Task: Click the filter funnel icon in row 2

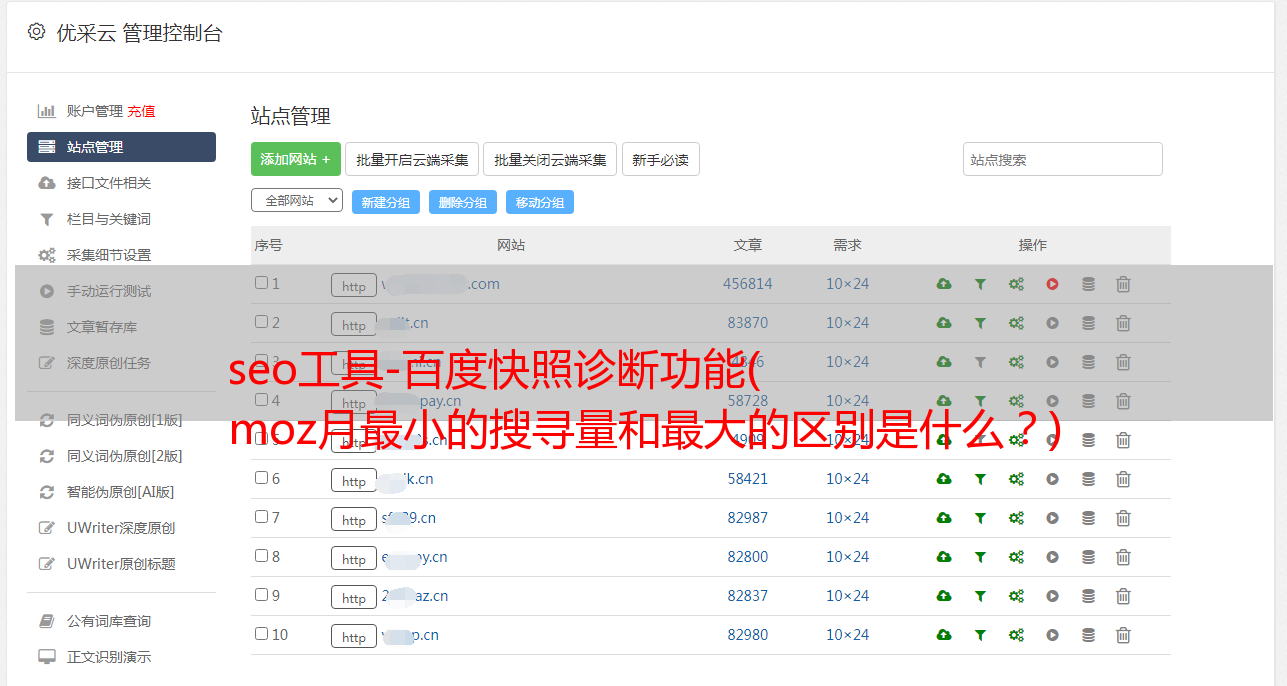Action: click(x=980, y=323)
